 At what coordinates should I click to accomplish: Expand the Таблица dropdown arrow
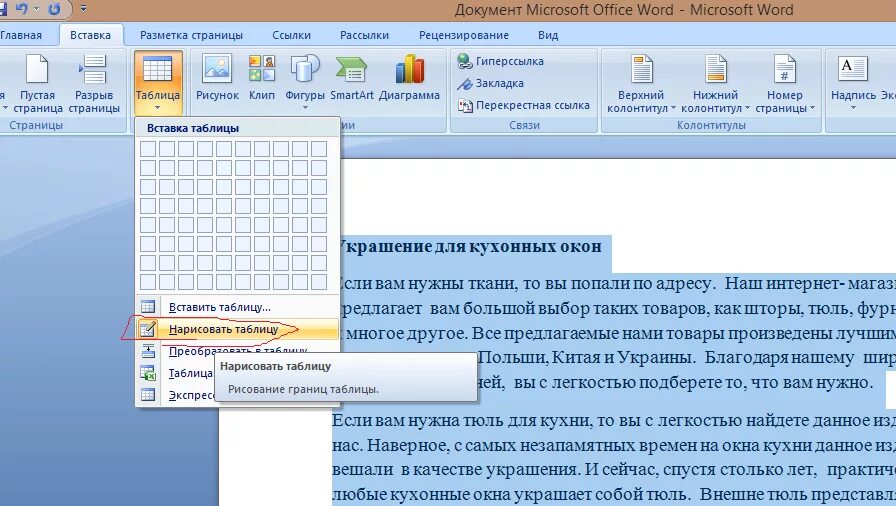pos(158,108)
